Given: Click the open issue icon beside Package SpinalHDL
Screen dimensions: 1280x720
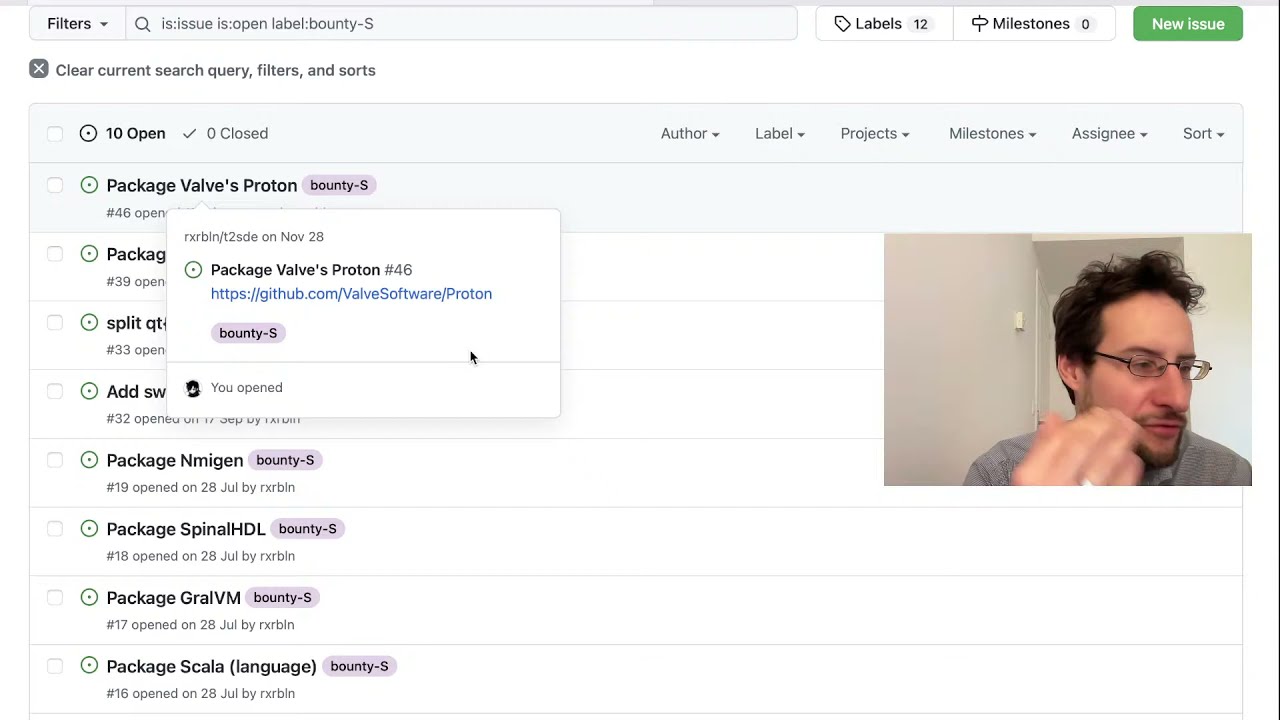Looking at the screenshot, I should click(x=89, y=529).
